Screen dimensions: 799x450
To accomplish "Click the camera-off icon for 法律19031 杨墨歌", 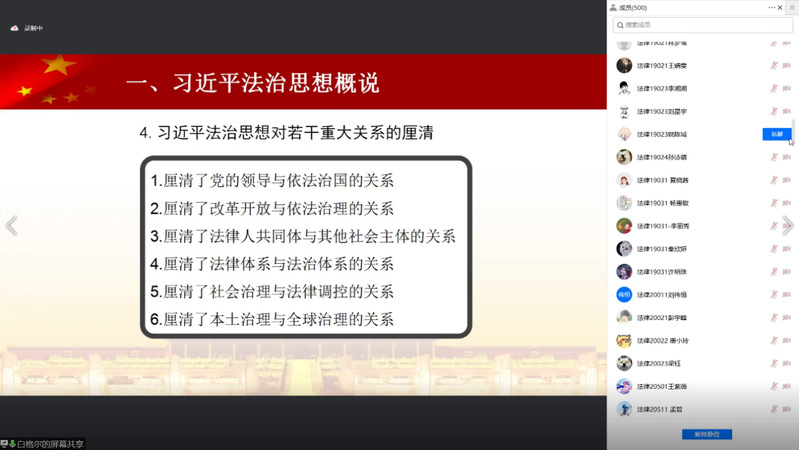I will click(787, 203).
